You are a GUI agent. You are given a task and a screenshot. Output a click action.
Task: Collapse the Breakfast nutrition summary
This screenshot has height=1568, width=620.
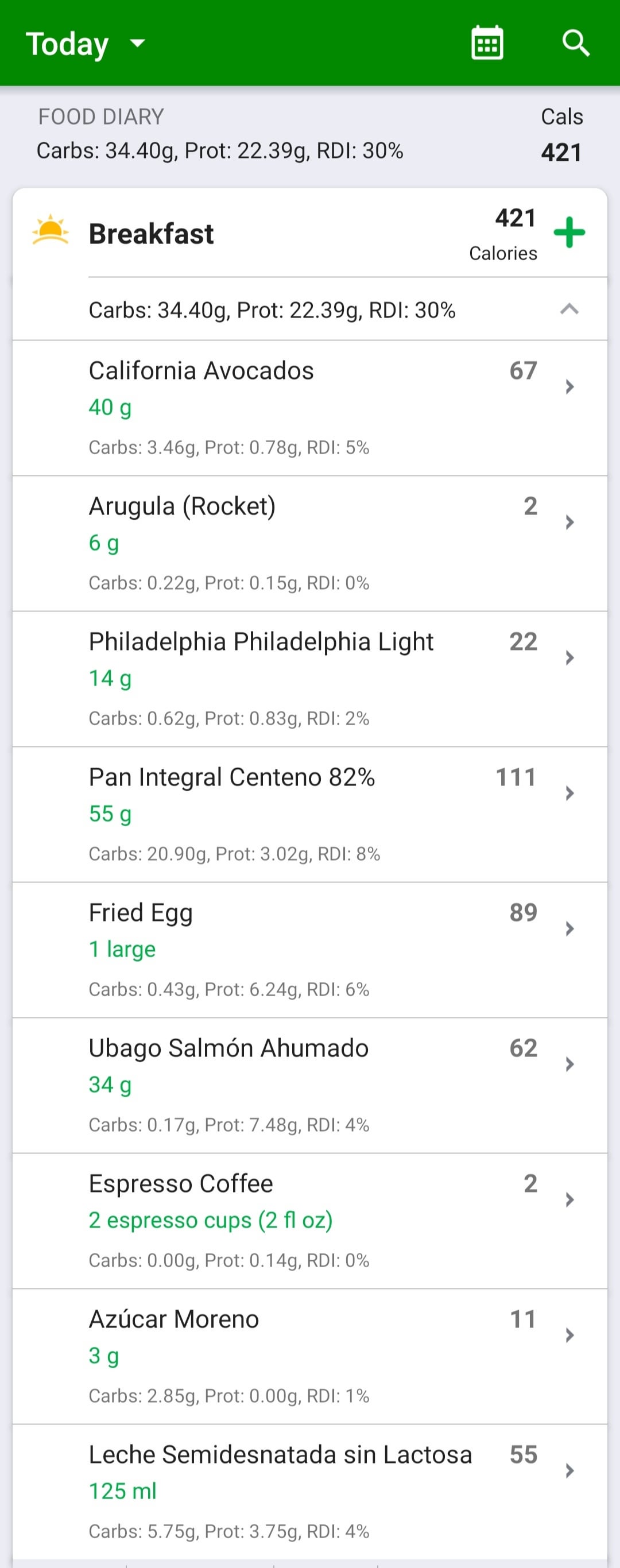569,309
